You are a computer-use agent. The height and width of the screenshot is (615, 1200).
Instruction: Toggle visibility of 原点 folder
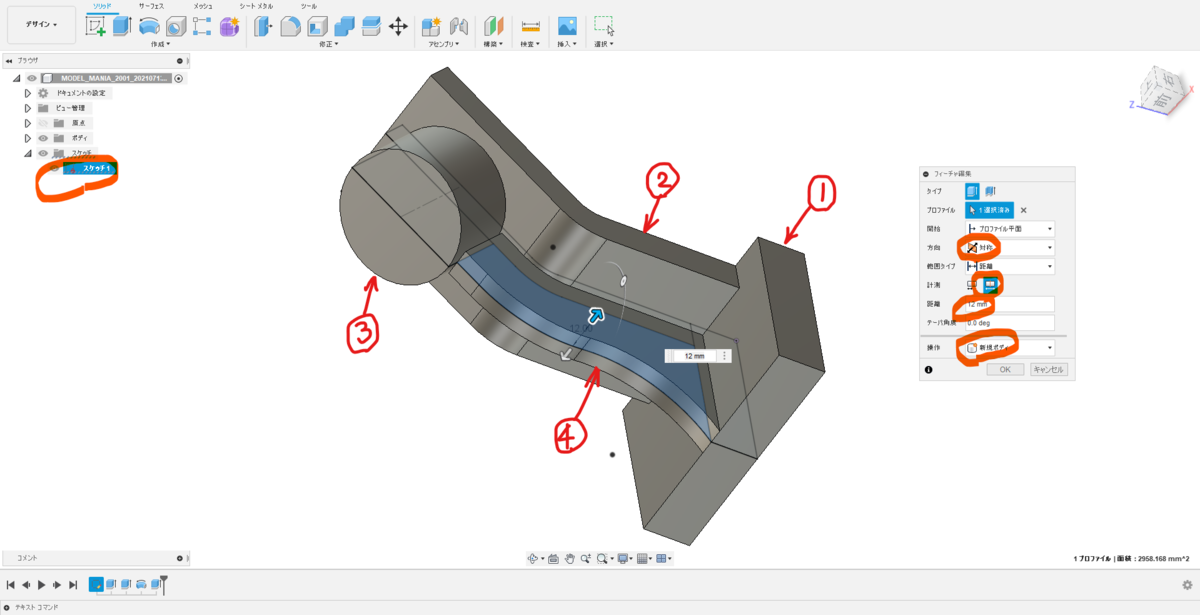tap(43, 123)
